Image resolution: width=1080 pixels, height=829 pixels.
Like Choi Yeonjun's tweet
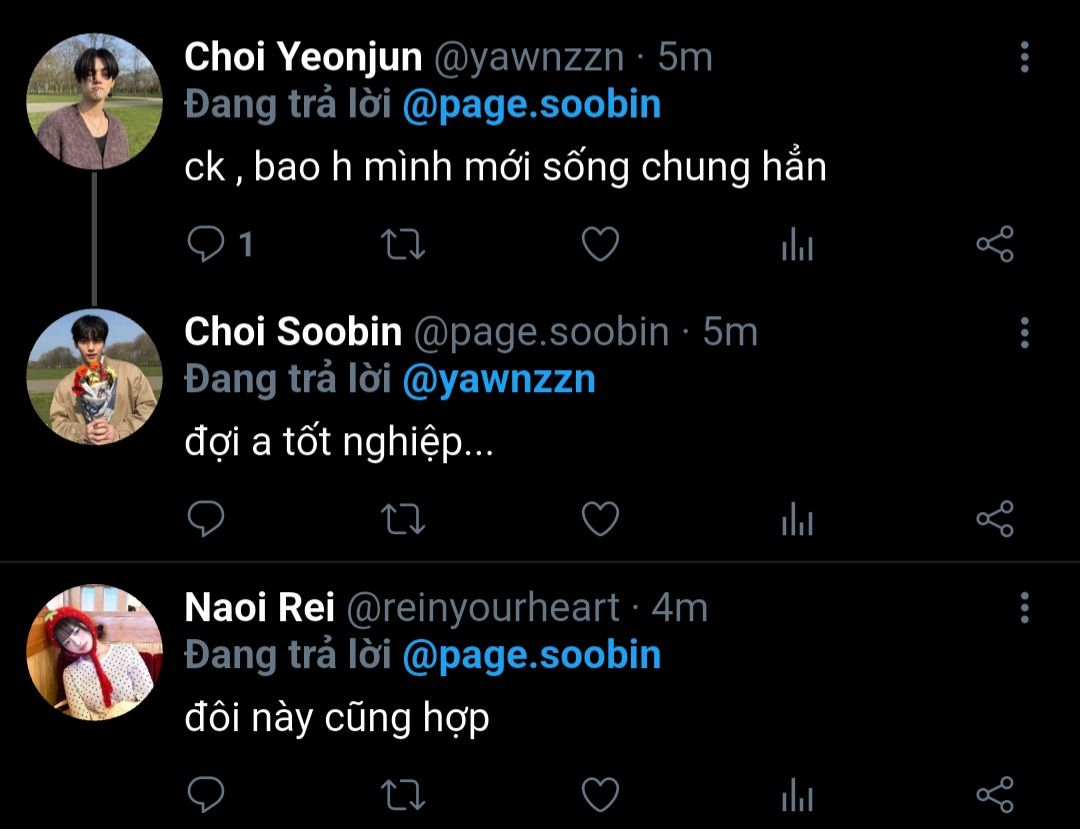coord(600,244)
